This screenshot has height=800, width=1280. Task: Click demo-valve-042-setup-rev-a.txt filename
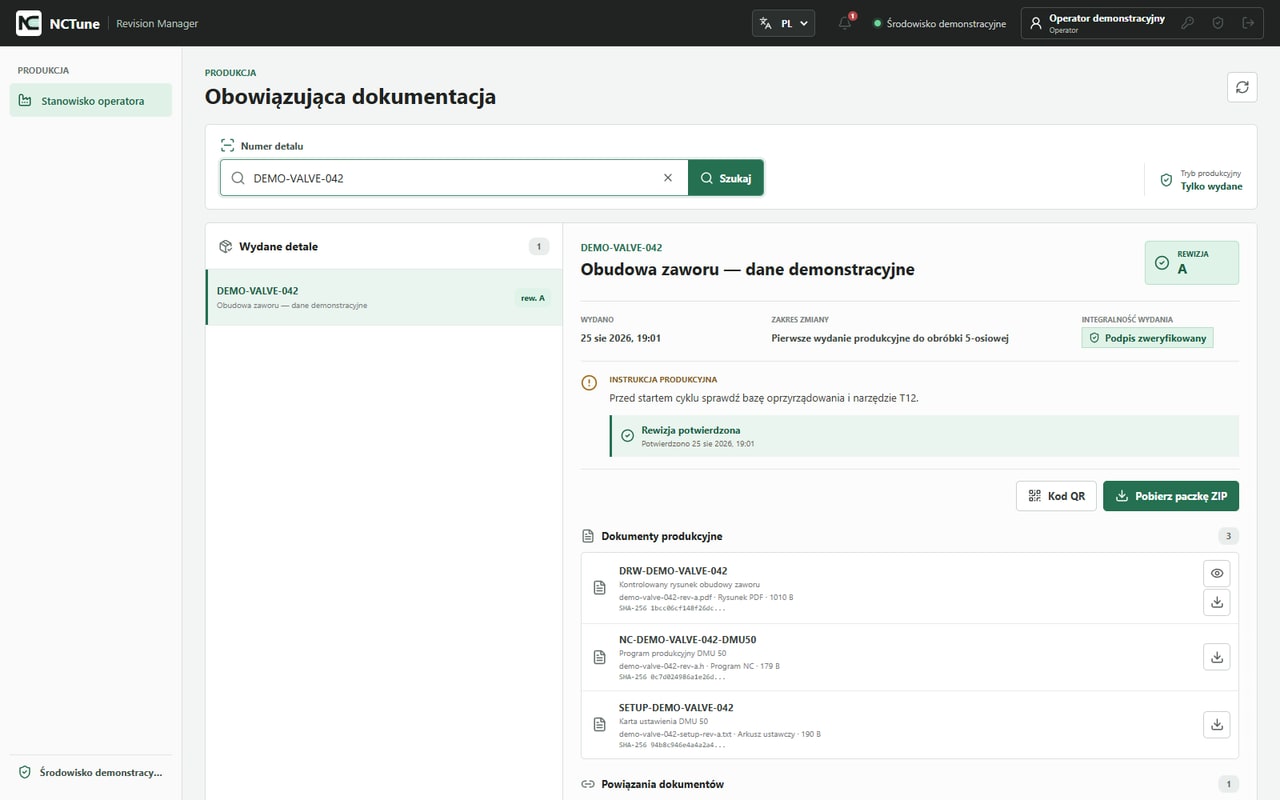pos(675,733)
